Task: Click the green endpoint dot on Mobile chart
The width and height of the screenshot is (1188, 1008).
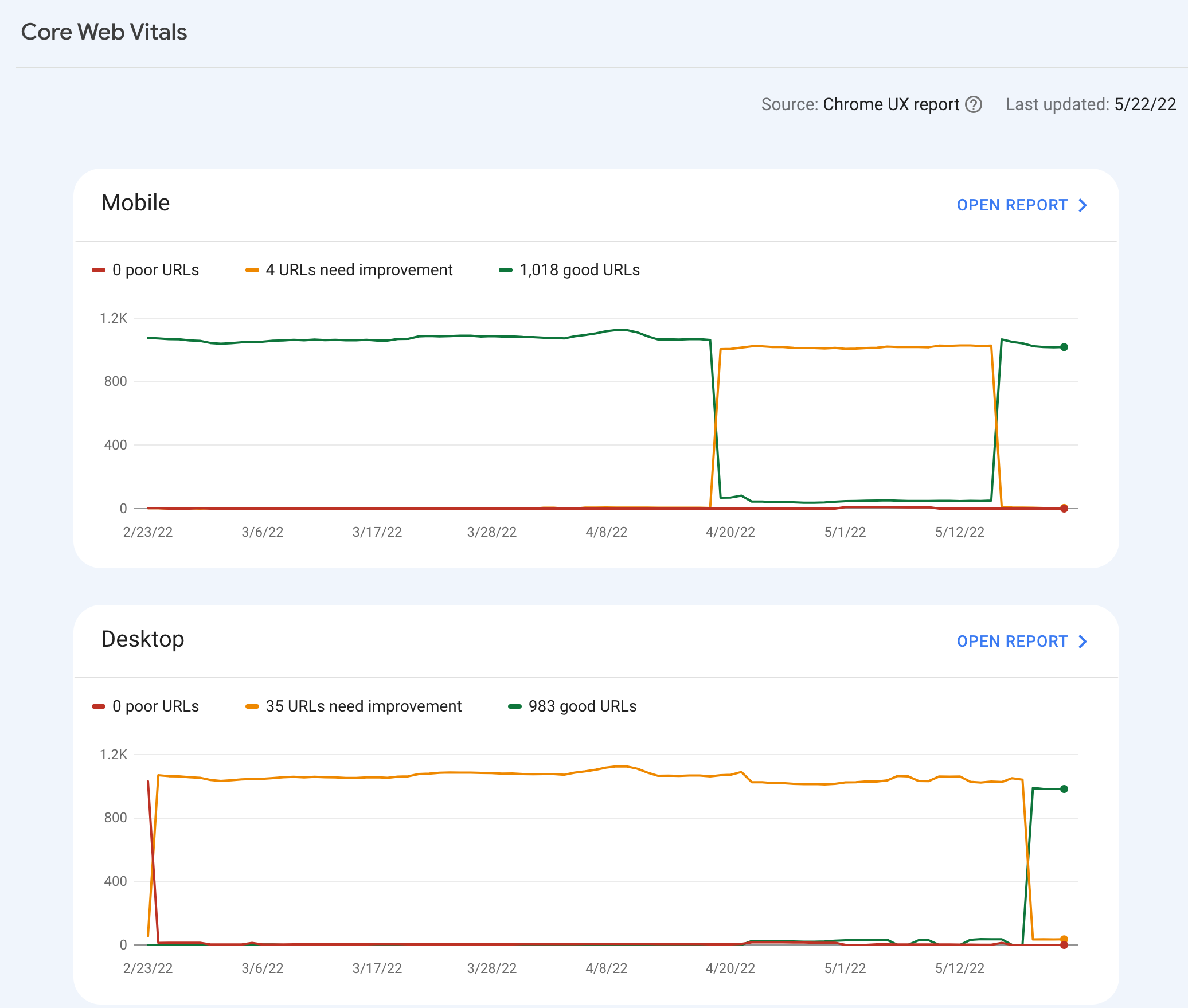Action: pyautogui.click(x=1064, y=347)
